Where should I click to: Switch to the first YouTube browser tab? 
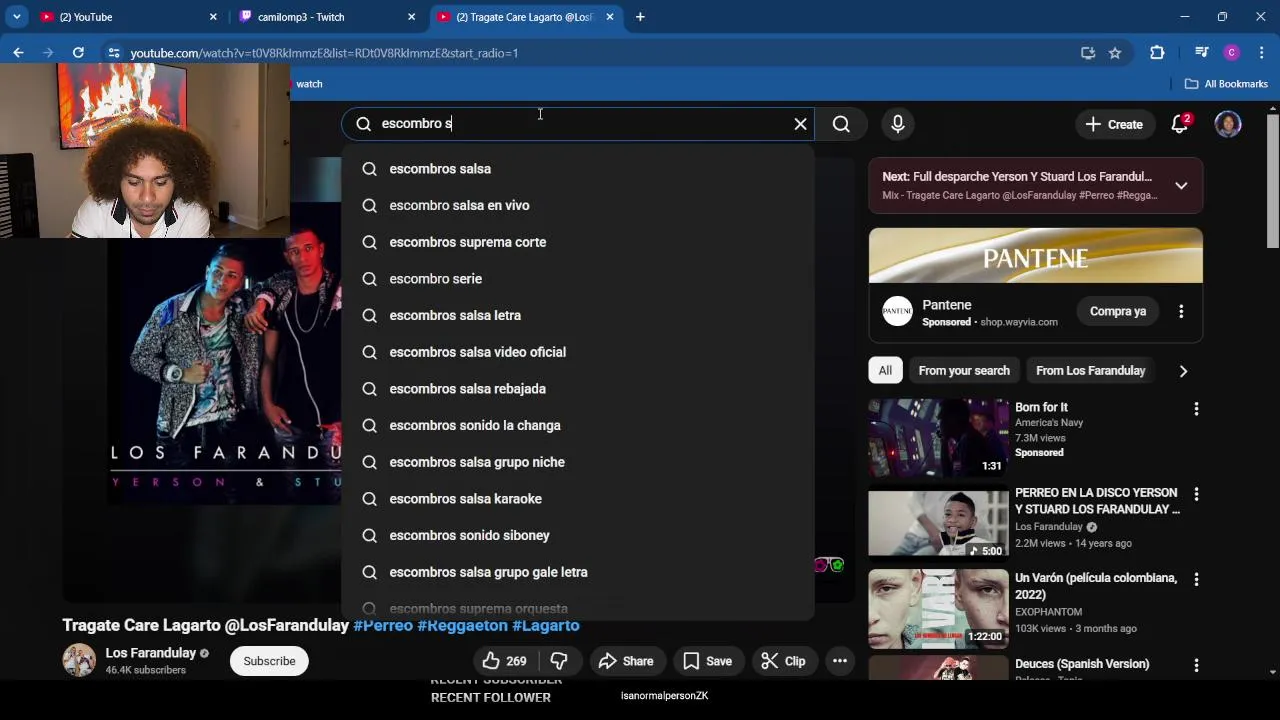click(128, 17)
